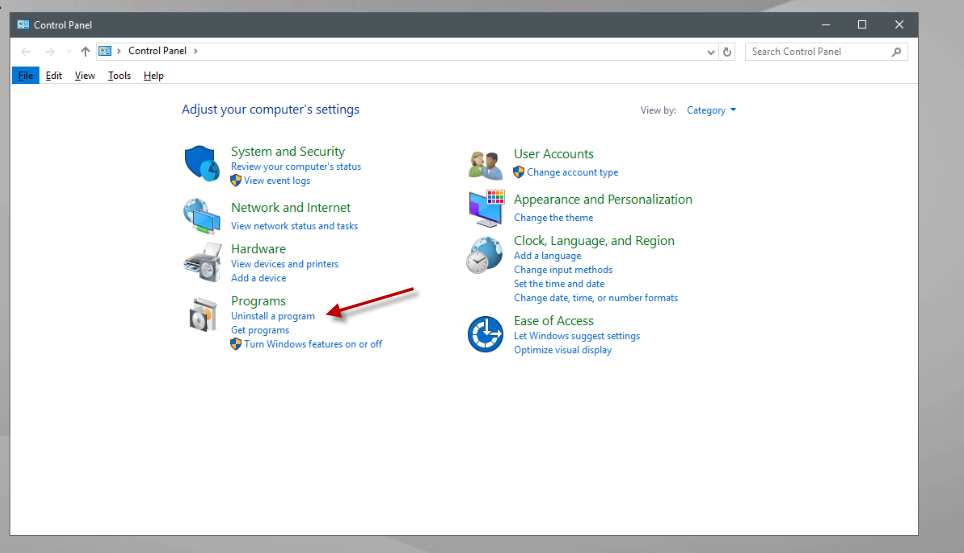Click the Uninstall a program link
Image resolution: width=964 pixels, height=553 pixels.
click(x=273, y=316)
